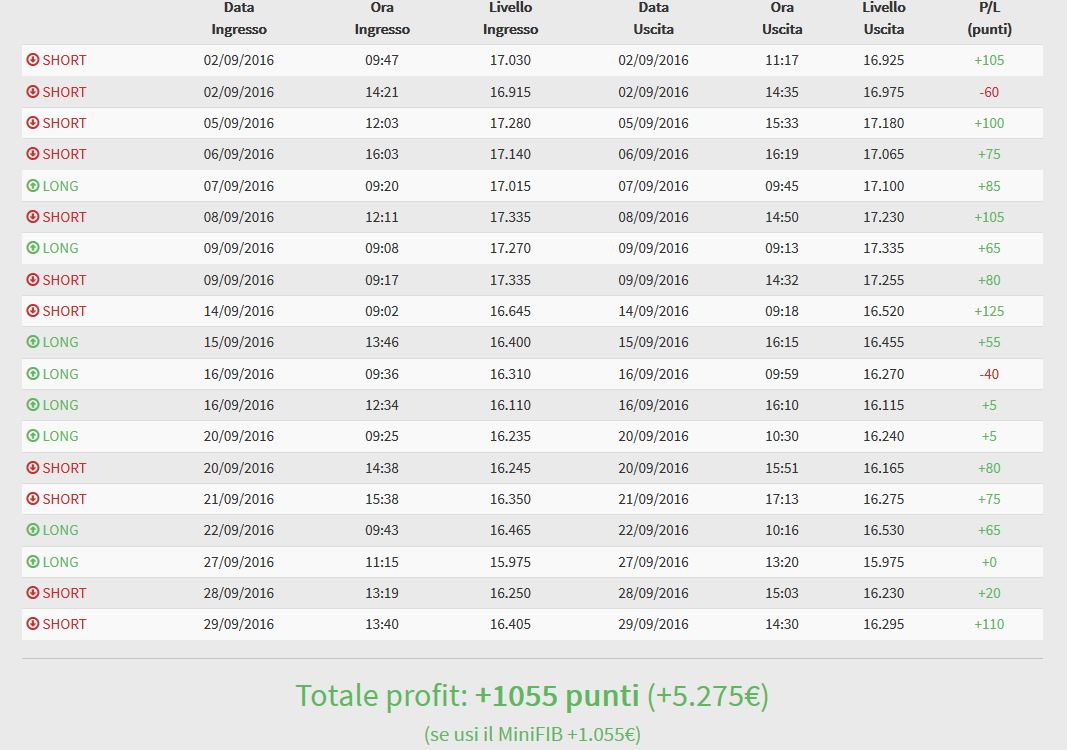
Task: Click the Ora Ingresso column header
Action: (382, 18)
